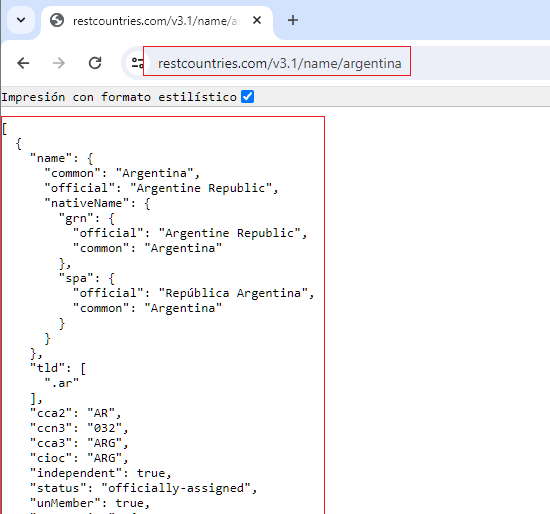550x514 pixels.
Task: Select the "ccn3" value "032"
Action: (x=105, y=428)
